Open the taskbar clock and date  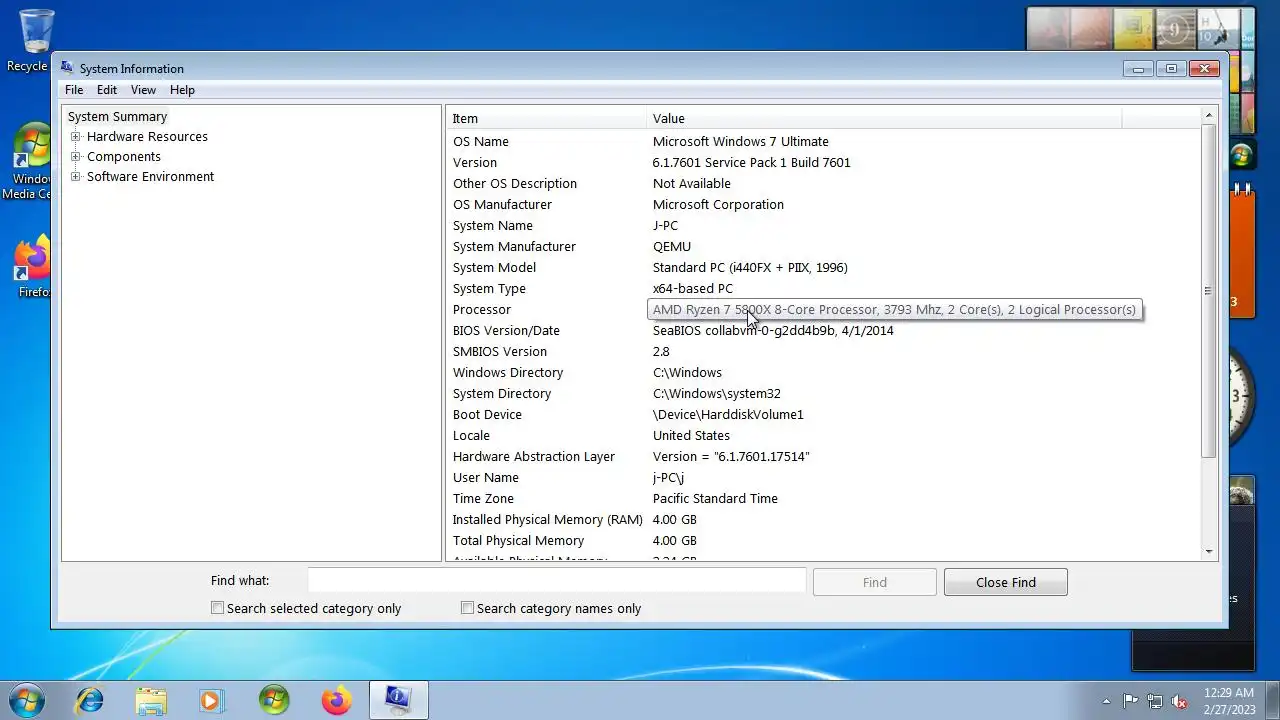tap(1228, 700)
